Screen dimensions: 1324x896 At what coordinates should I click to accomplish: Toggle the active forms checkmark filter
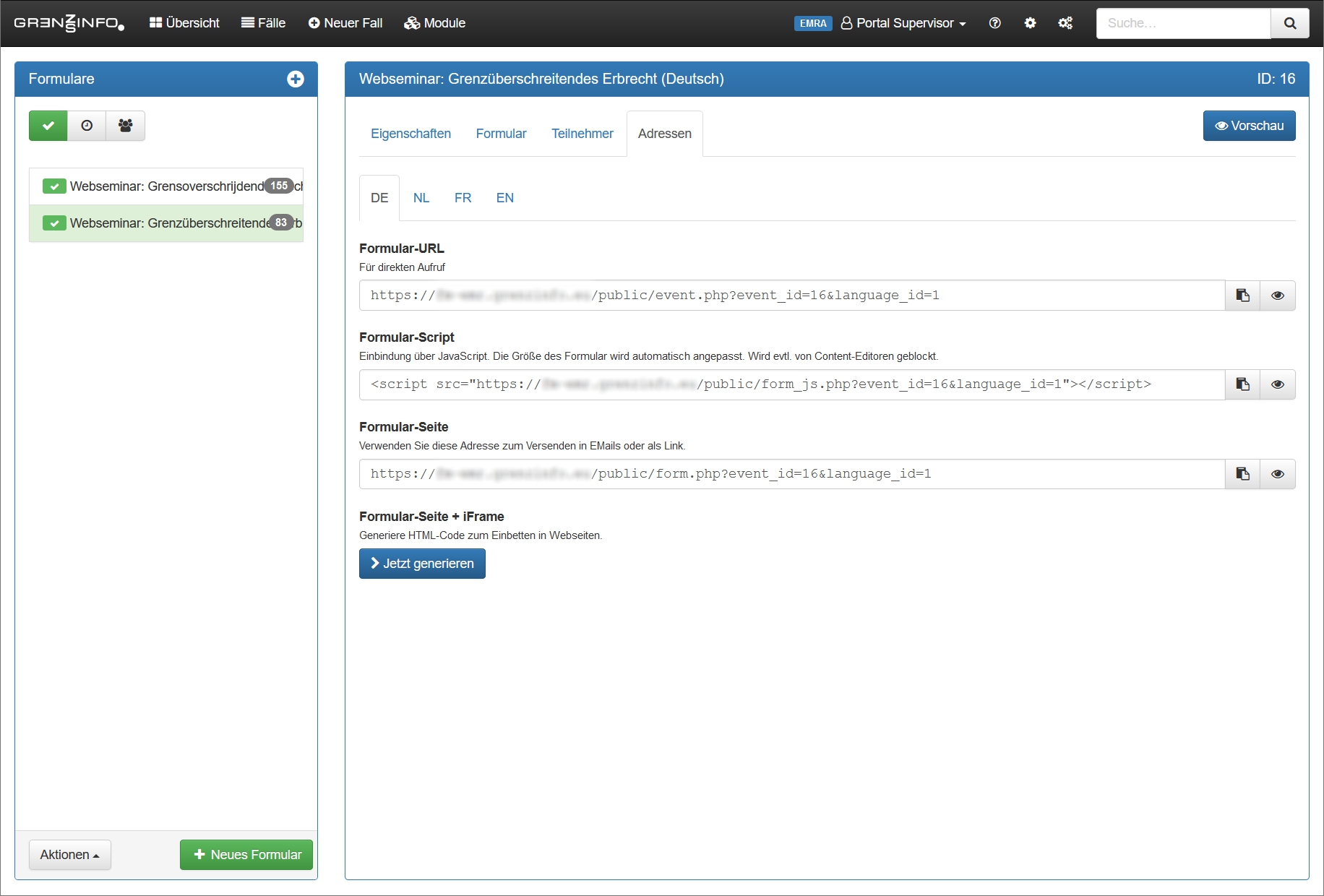coord(48,126)
